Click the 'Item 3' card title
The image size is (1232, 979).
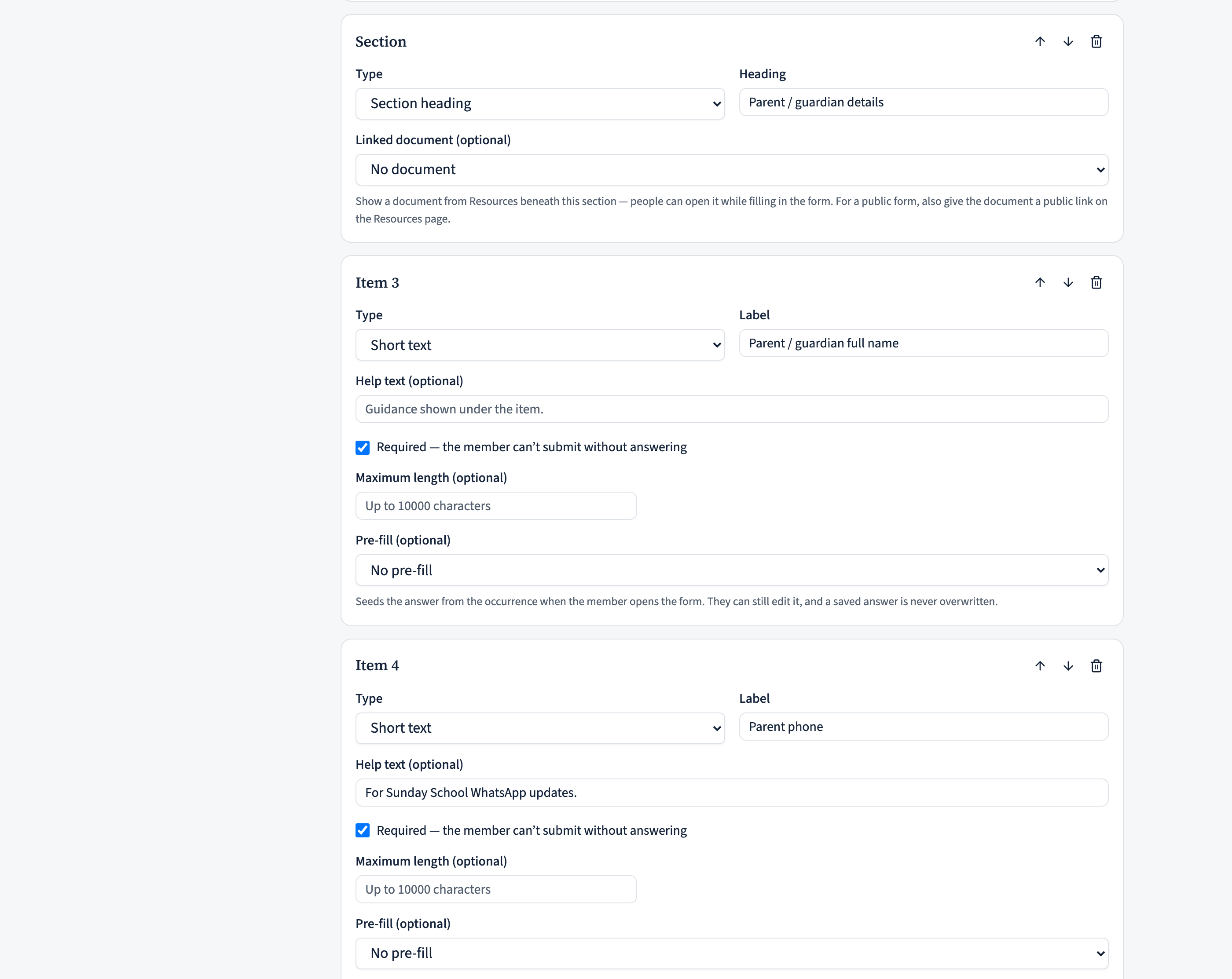[377, 283]
